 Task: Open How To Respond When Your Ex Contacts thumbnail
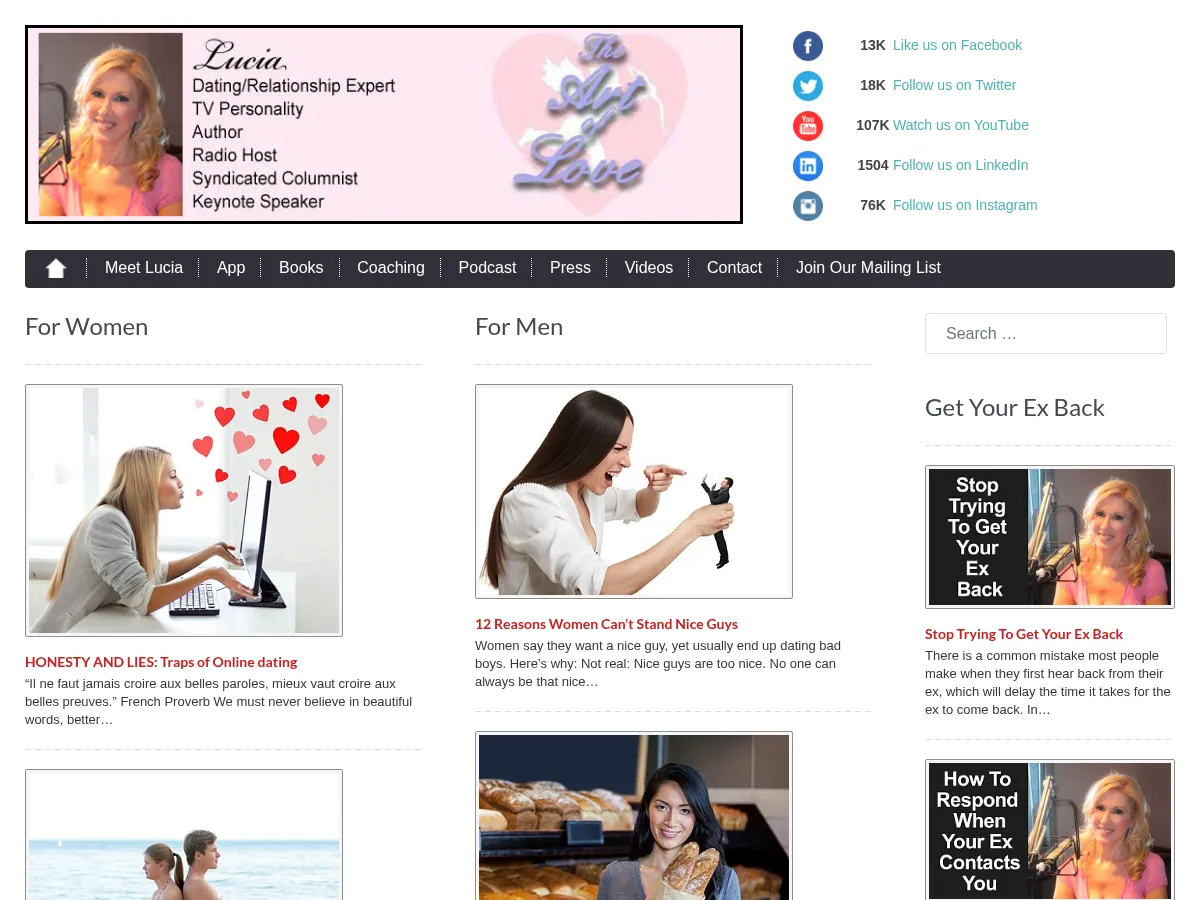(x=1050, y=830)
